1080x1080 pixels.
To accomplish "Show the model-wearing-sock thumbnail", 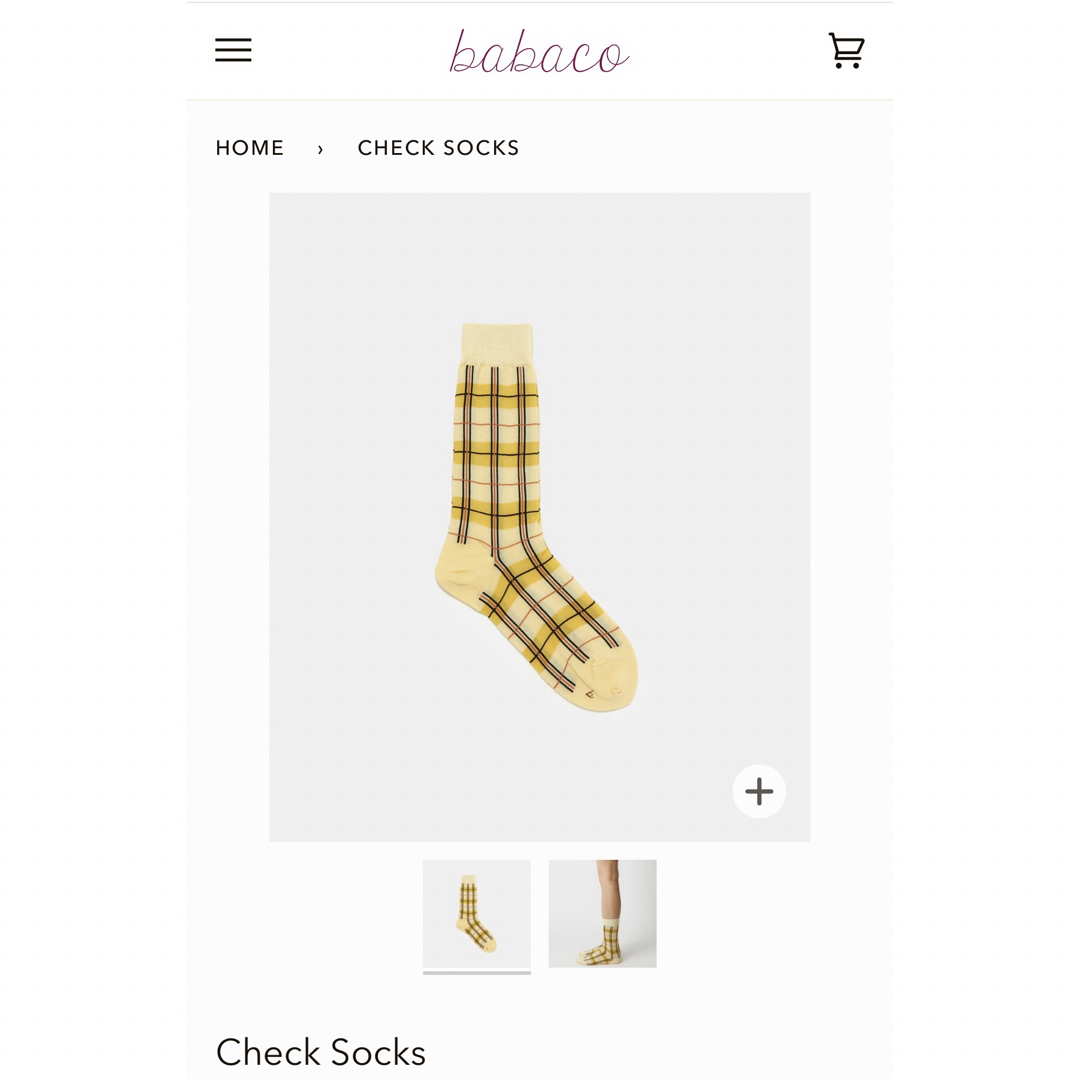I will click(603, 913).
